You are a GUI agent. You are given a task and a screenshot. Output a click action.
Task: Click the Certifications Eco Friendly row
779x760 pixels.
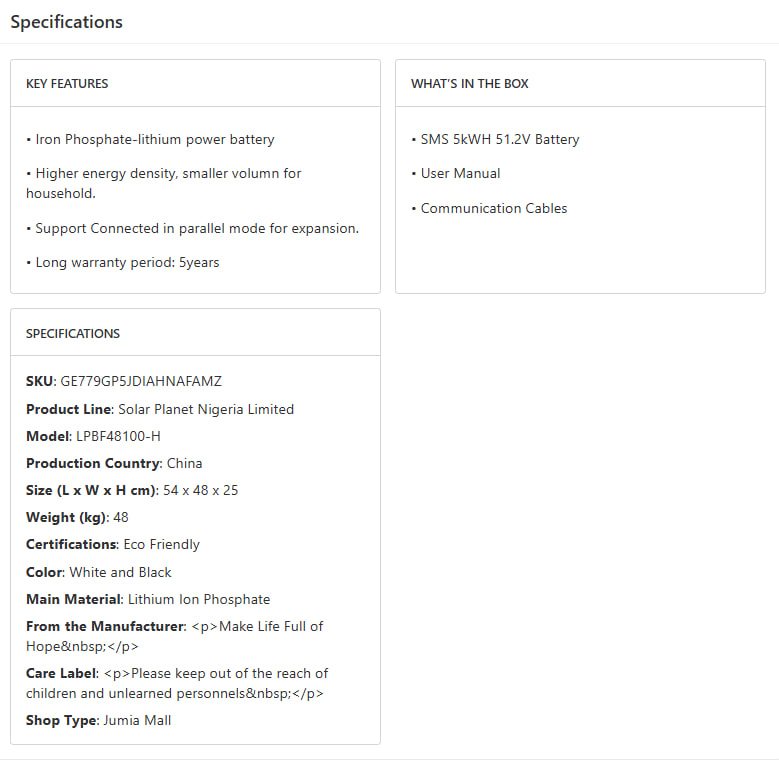click(113, 545)
